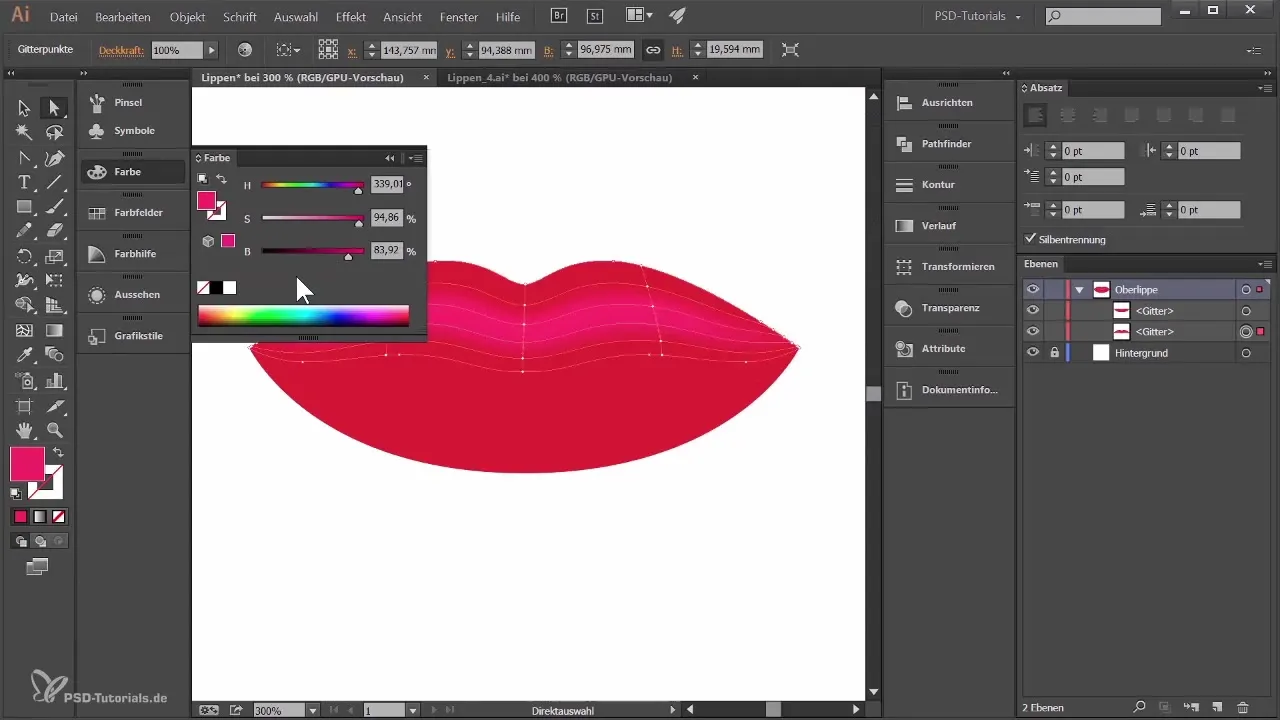Select the Blend tool

[55, 355]
